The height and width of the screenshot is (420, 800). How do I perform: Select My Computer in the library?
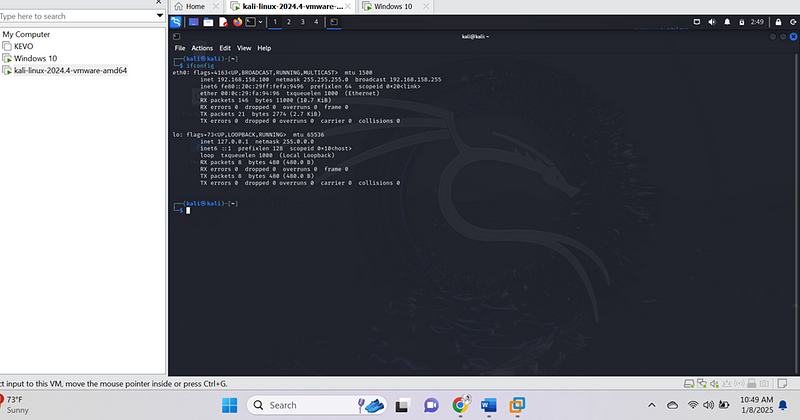(x=26, y=34)
